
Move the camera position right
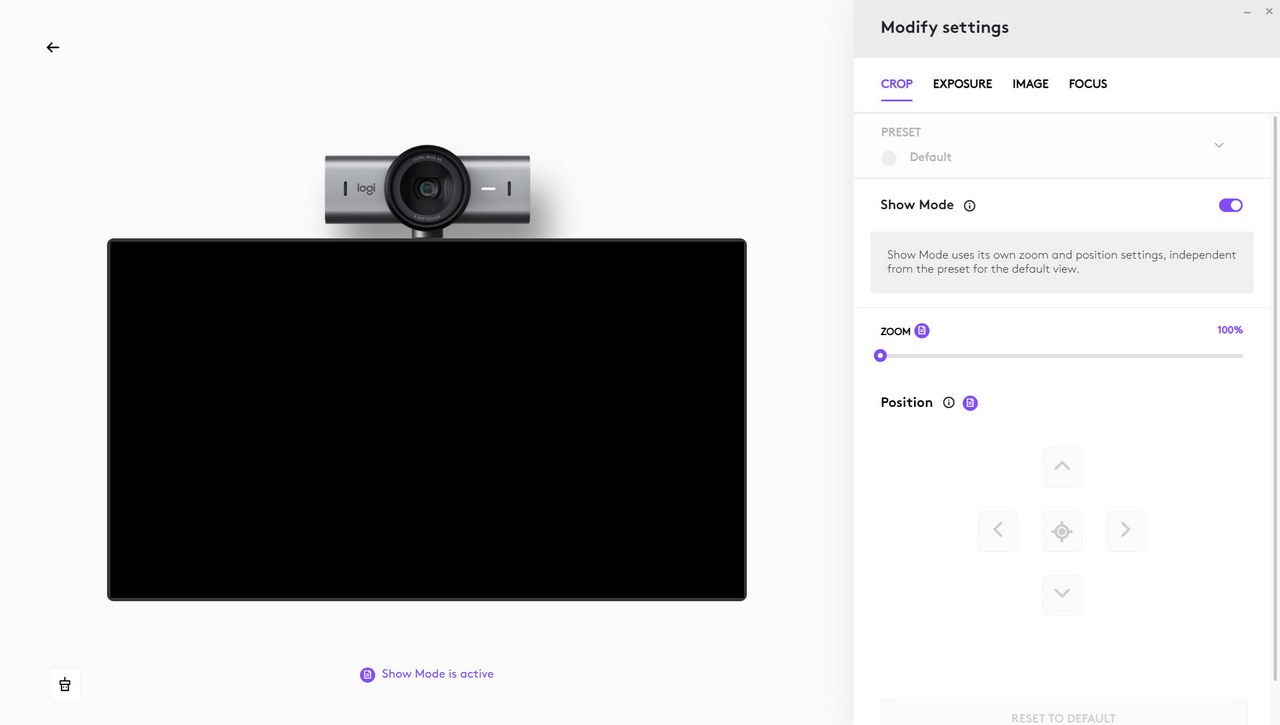[1126, 531]
